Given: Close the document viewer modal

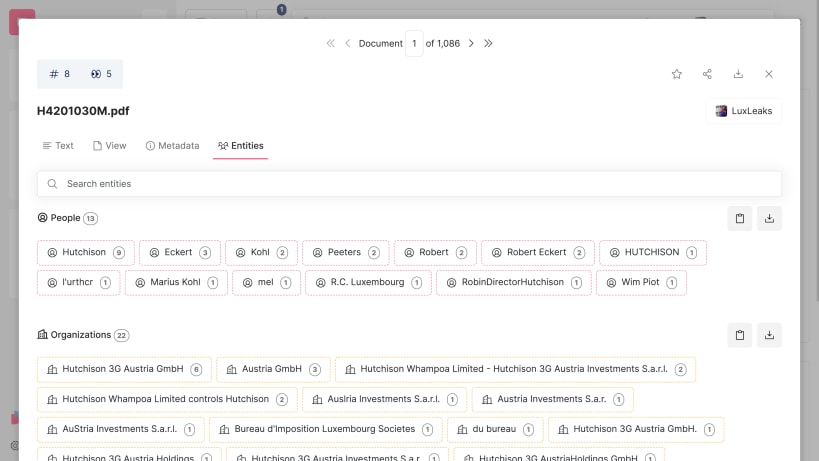Looking at the screenshot, I should [769, 74].
